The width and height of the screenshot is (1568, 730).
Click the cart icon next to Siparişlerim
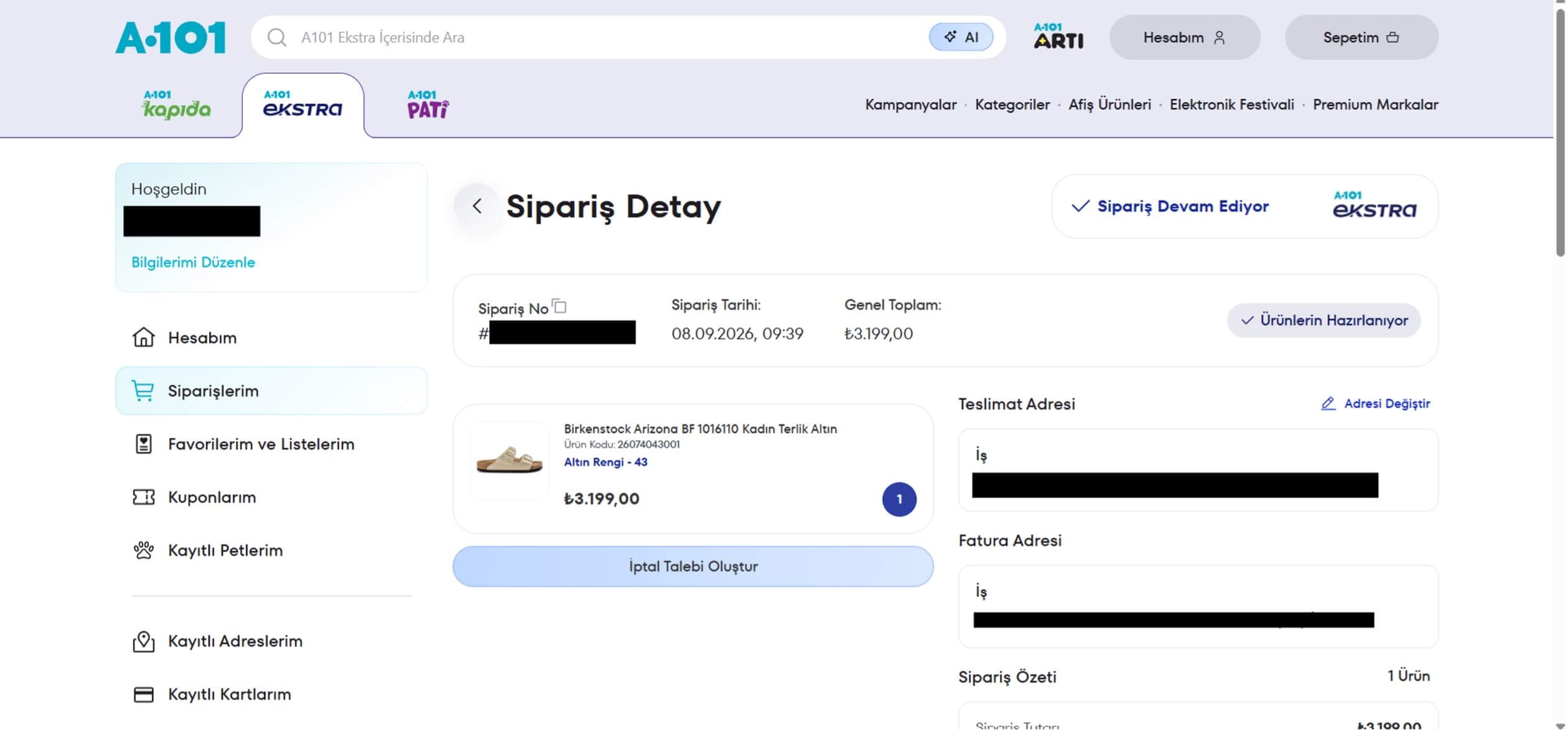click(x=143, y=391)
